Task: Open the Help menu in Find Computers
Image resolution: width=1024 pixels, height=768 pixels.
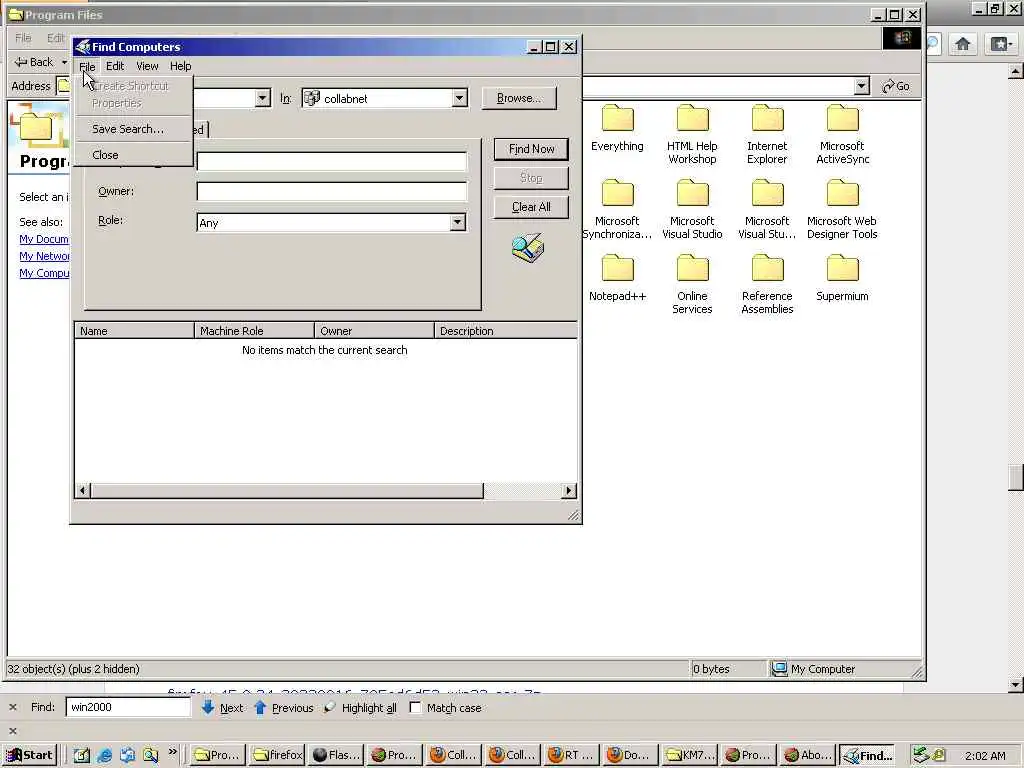Action: click(x=180, y=66)
